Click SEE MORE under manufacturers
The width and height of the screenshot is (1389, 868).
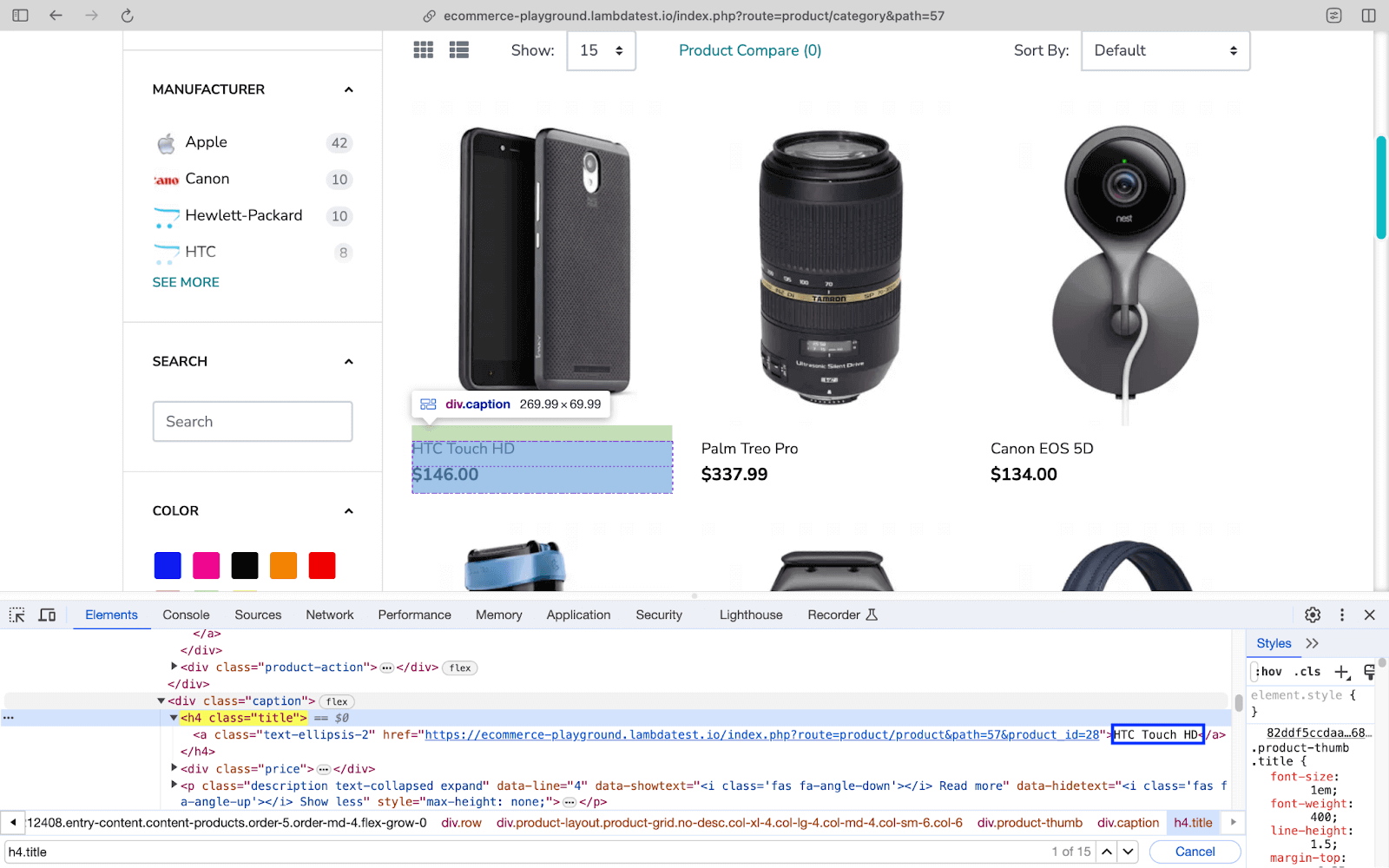point(186,282)
